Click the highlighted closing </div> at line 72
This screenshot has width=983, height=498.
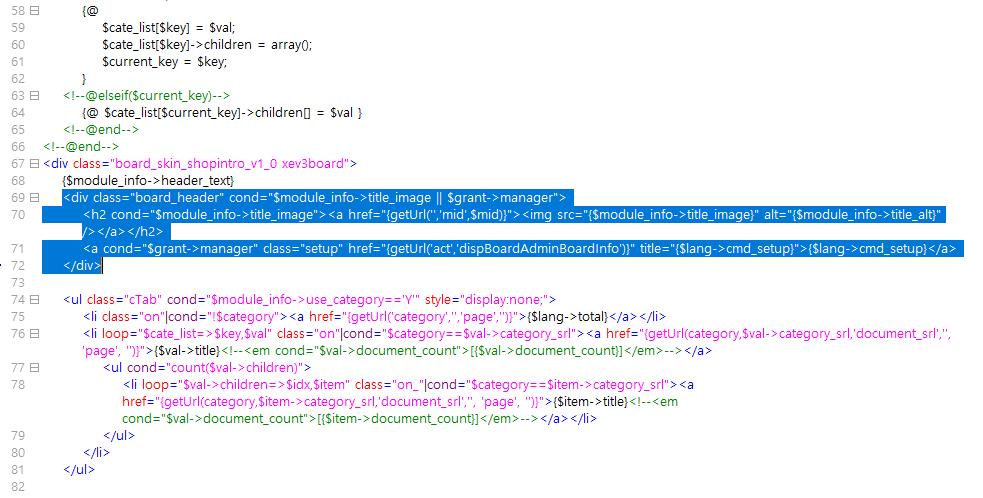[82, 265]
